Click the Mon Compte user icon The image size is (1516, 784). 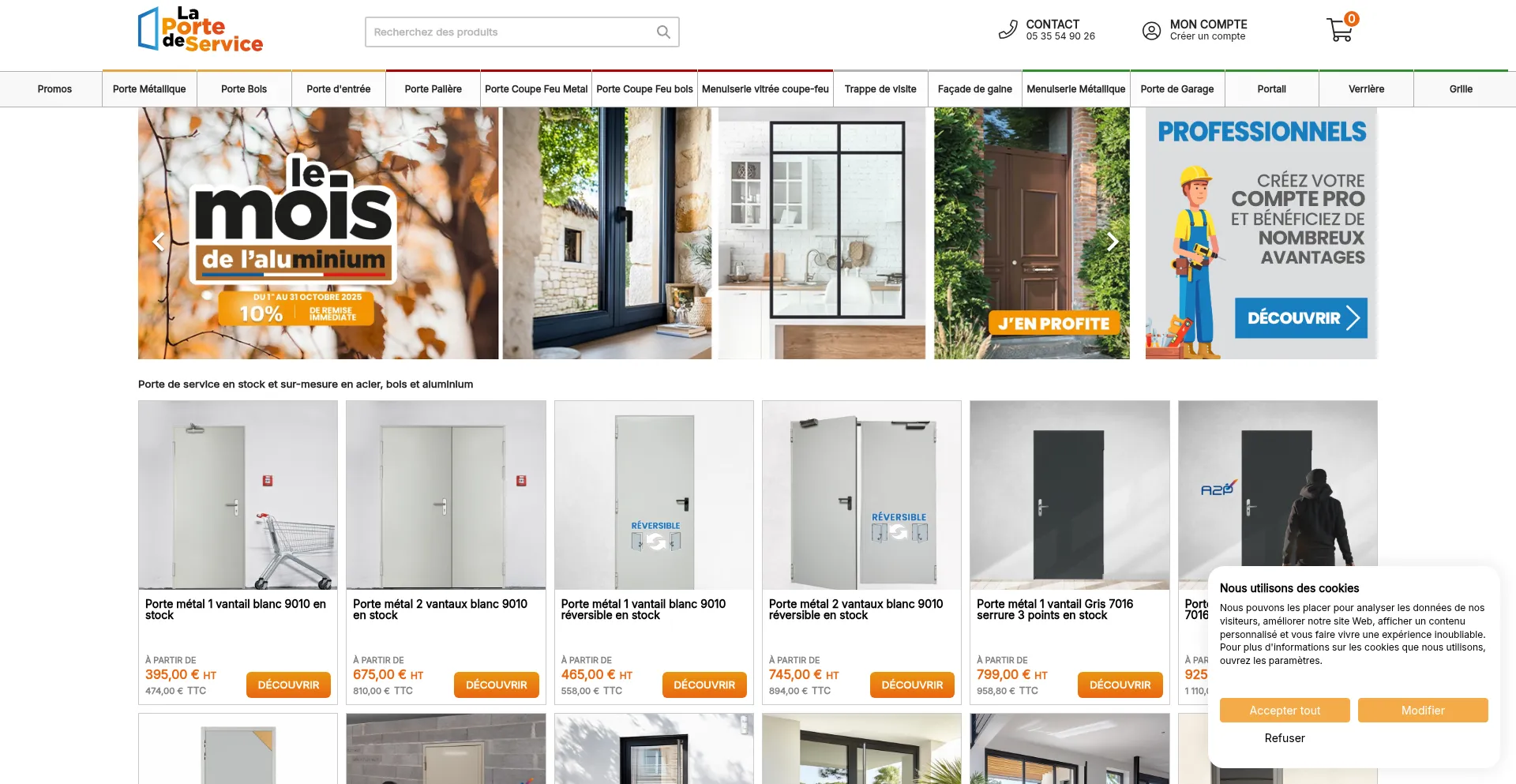click(1151, 31)
